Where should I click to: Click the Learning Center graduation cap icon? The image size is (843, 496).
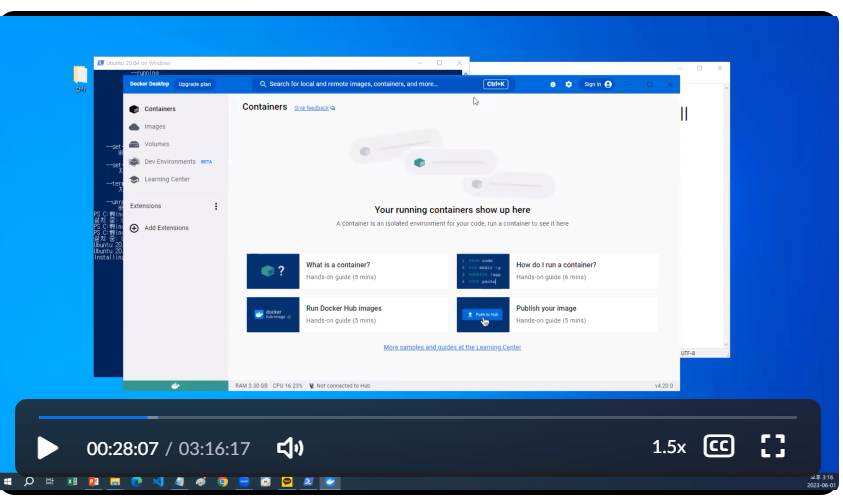click(x=134, y=179)
